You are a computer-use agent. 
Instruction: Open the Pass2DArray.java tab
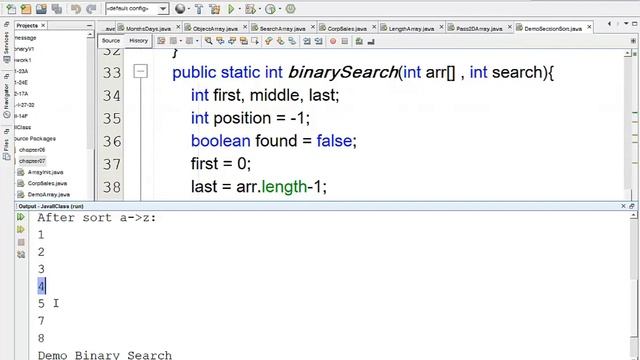coord(479,28)
